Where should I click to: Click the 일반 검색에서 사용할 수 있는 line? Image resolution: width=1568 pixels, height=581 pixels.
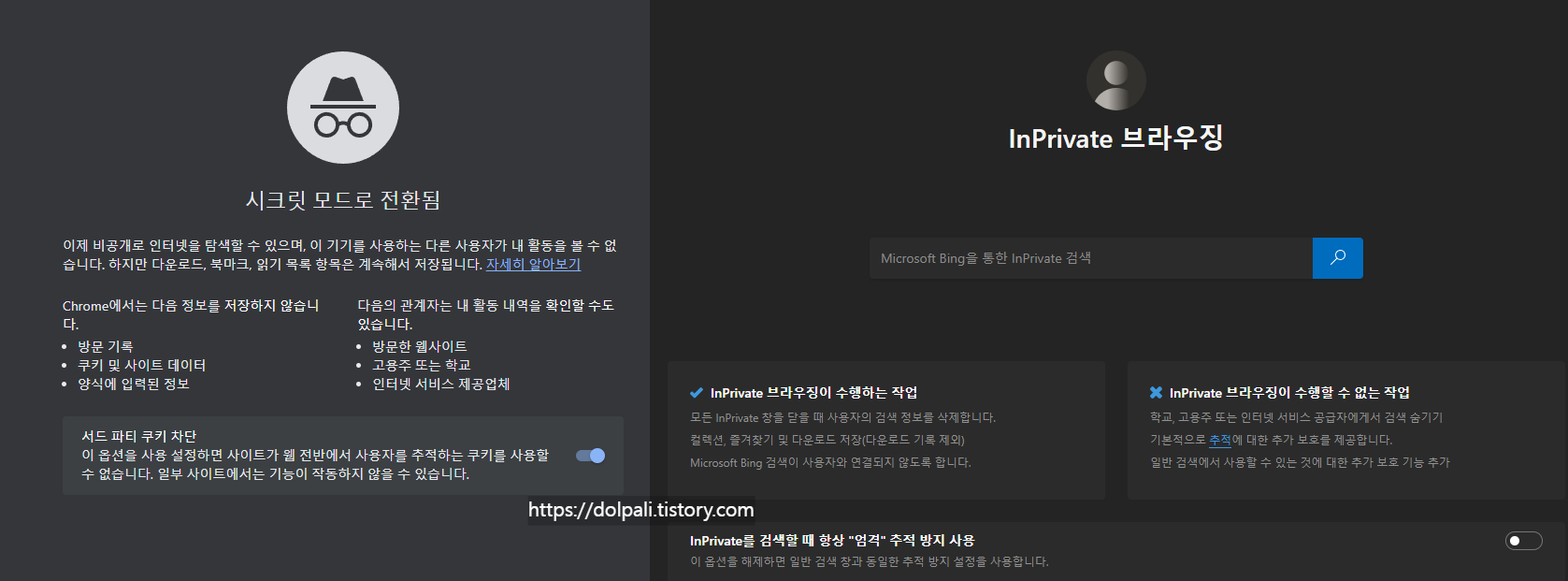1301,462
